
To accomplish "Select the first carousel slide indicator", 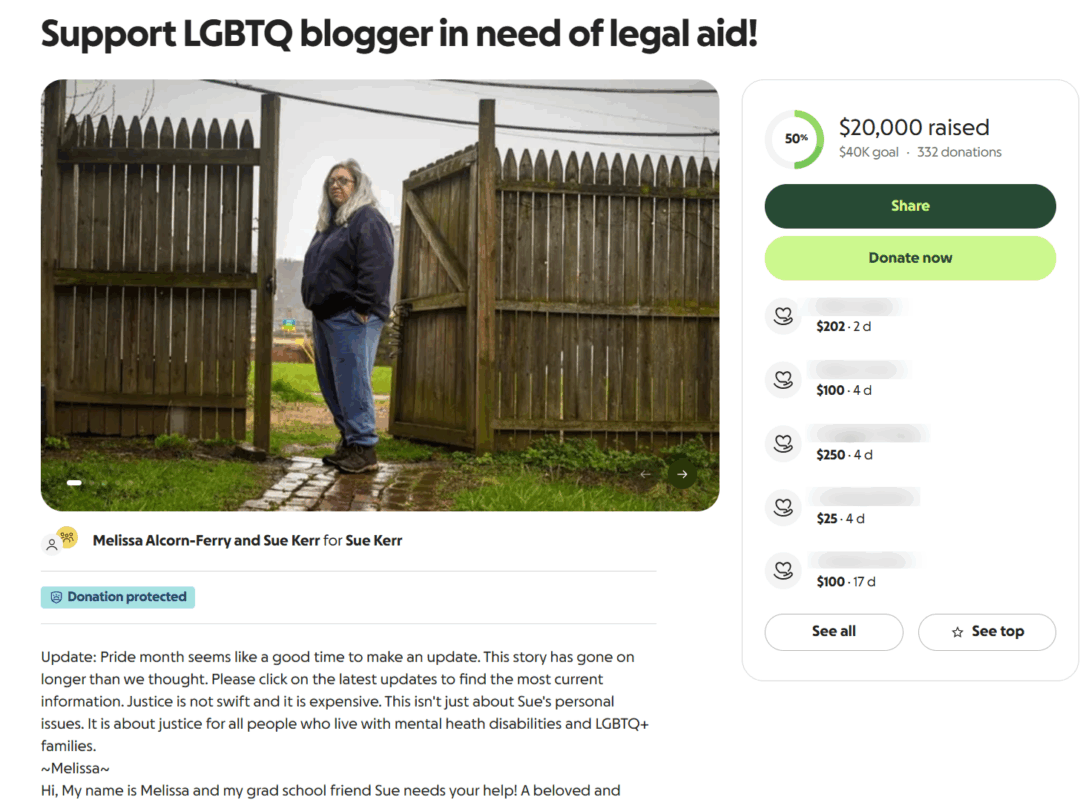I will click(x=74, y=483).
